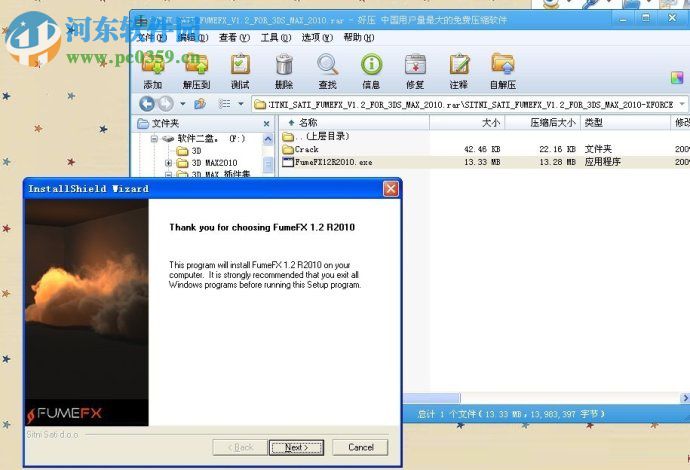This screenshot has height=470, width=690.
Task: Open the 工具(T) menu
Action: [x=276, y=38]
